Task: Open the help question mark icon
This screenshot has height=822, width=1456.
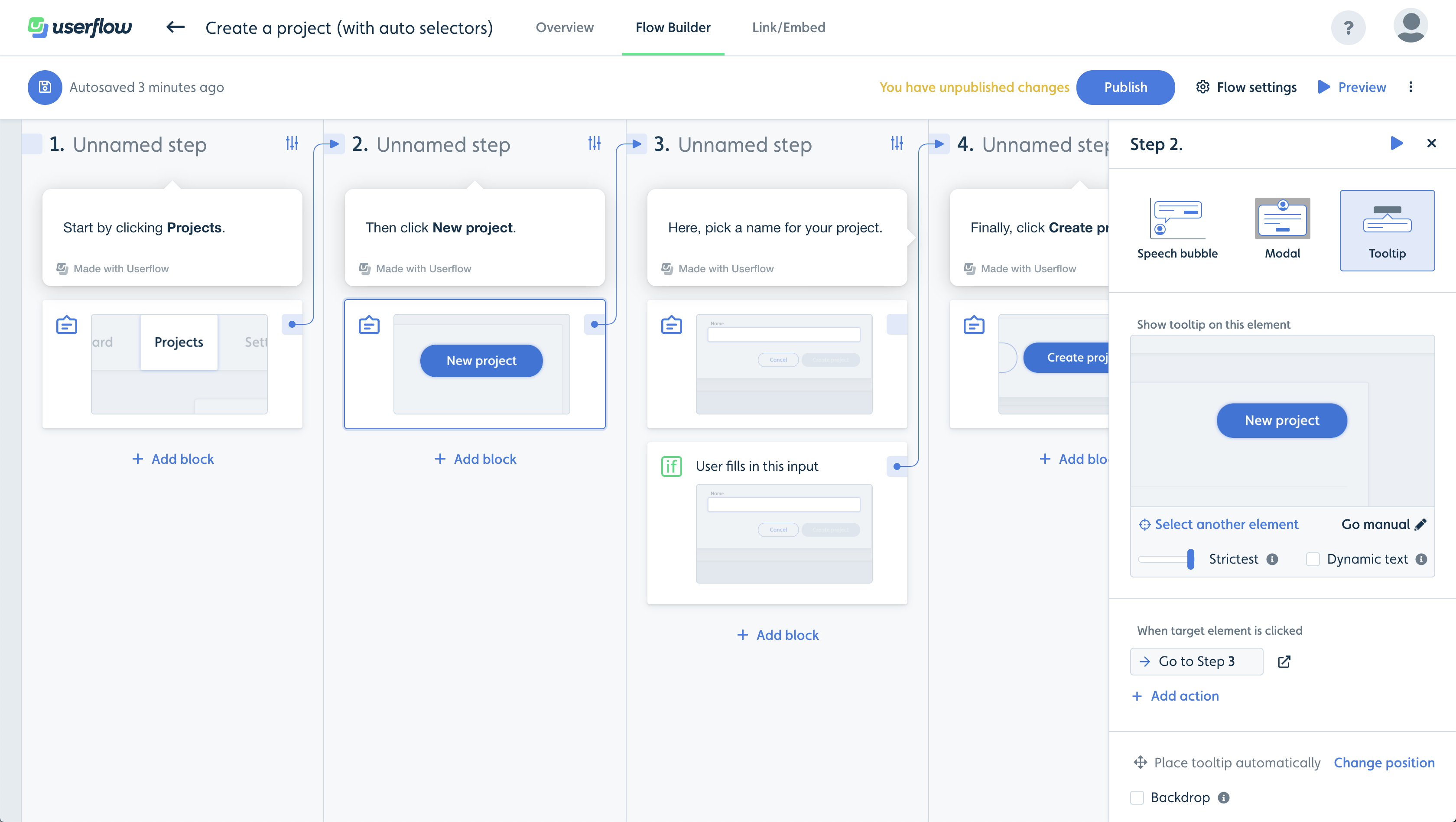Action: coord(1348,27)
